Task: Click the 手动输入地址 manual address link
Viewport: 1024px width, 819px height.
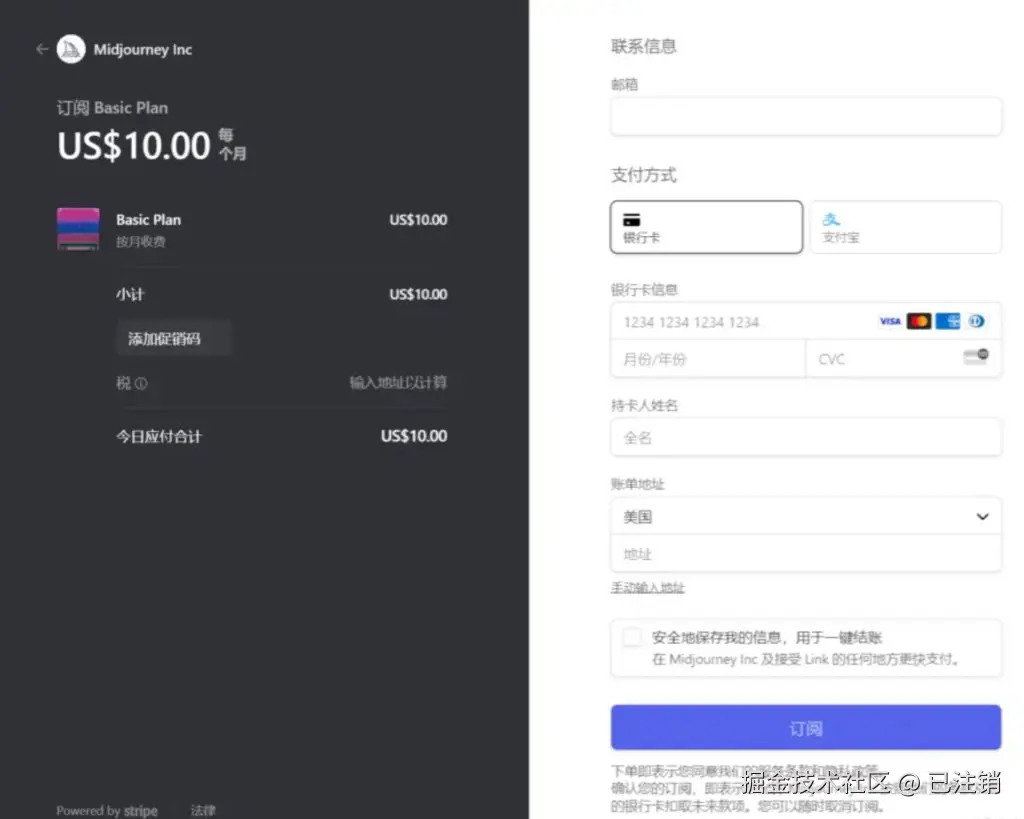Action: [x=647, y=588]
